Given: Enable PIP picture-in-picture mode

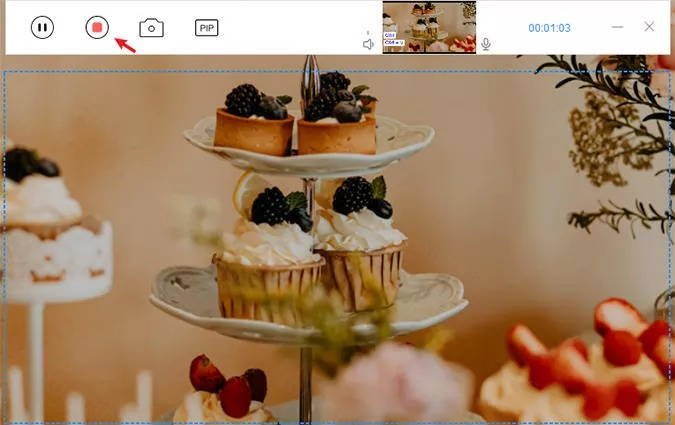Looking at the screenshot, I should coord(207,28).
